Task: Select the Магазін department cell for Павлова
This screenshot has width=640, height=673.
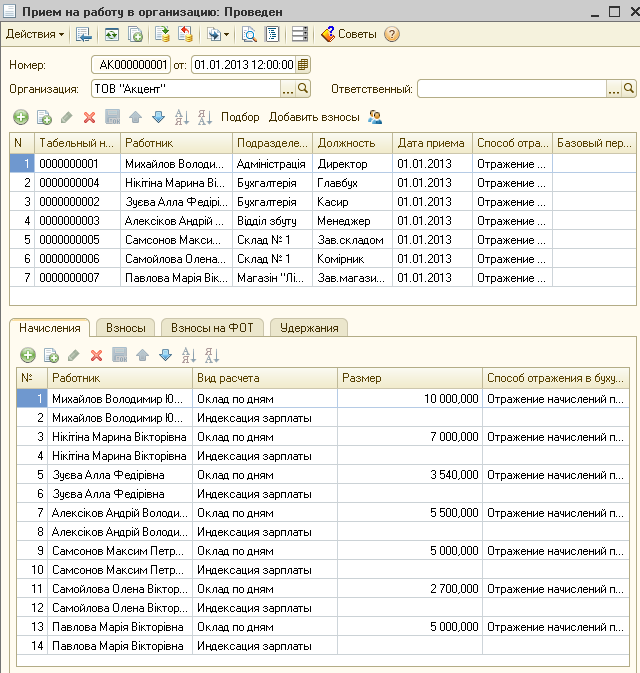Action: click(x=272, y=278)
